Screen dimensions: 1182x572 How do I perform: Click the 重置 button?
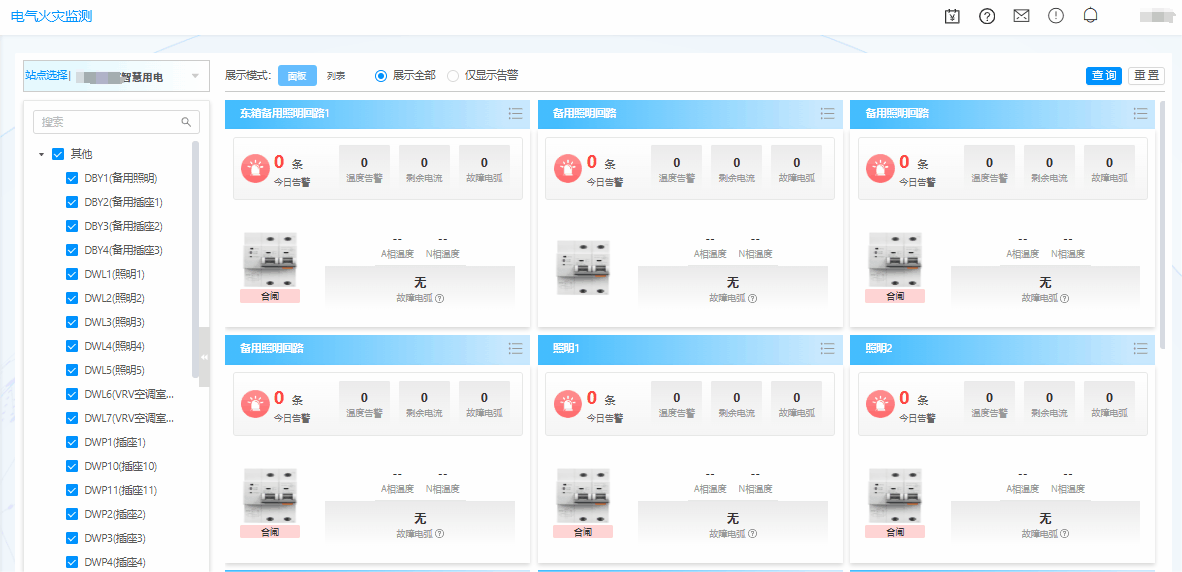pos(1146,76)
